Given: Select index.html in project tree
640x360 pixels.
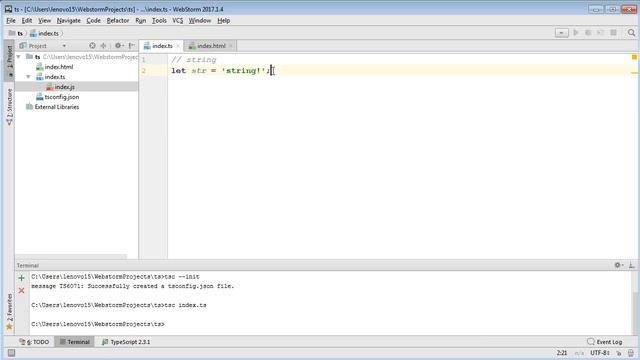Looking at the screenshot, I should click(55, 67).
